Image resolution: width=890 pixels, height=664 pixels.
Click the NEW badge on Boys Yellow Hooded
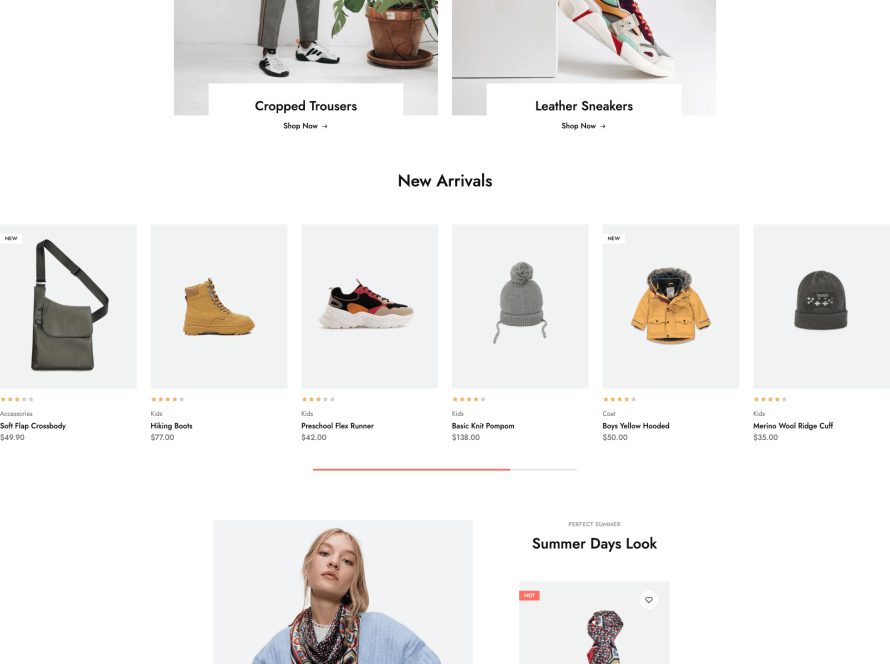[x=614, y=238]
